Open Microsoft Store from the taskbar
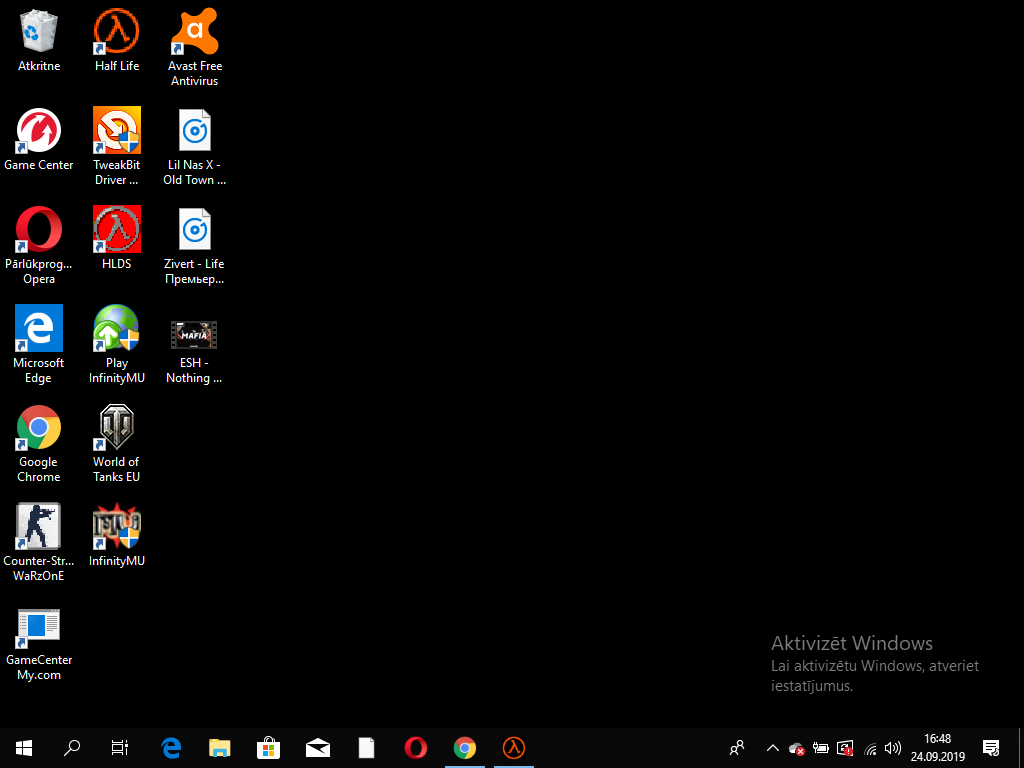This screenshot has height=768, width=1024. (269, 748)
